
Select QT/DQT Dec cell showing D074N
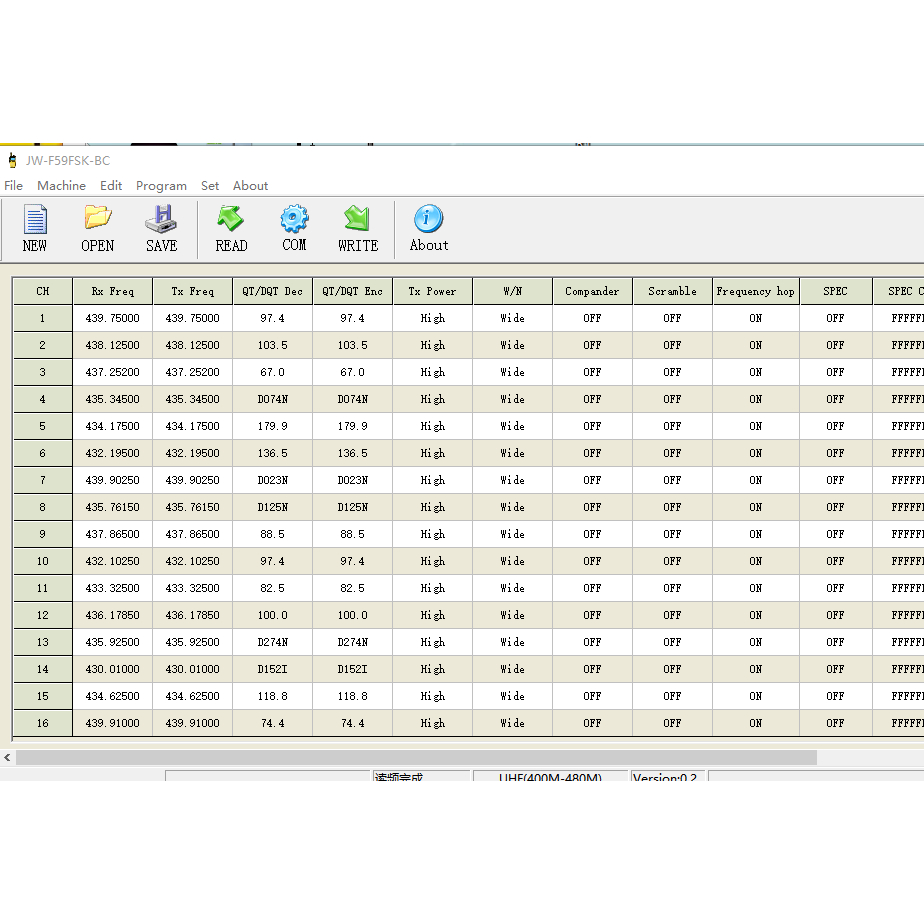(x=272, y=399)
